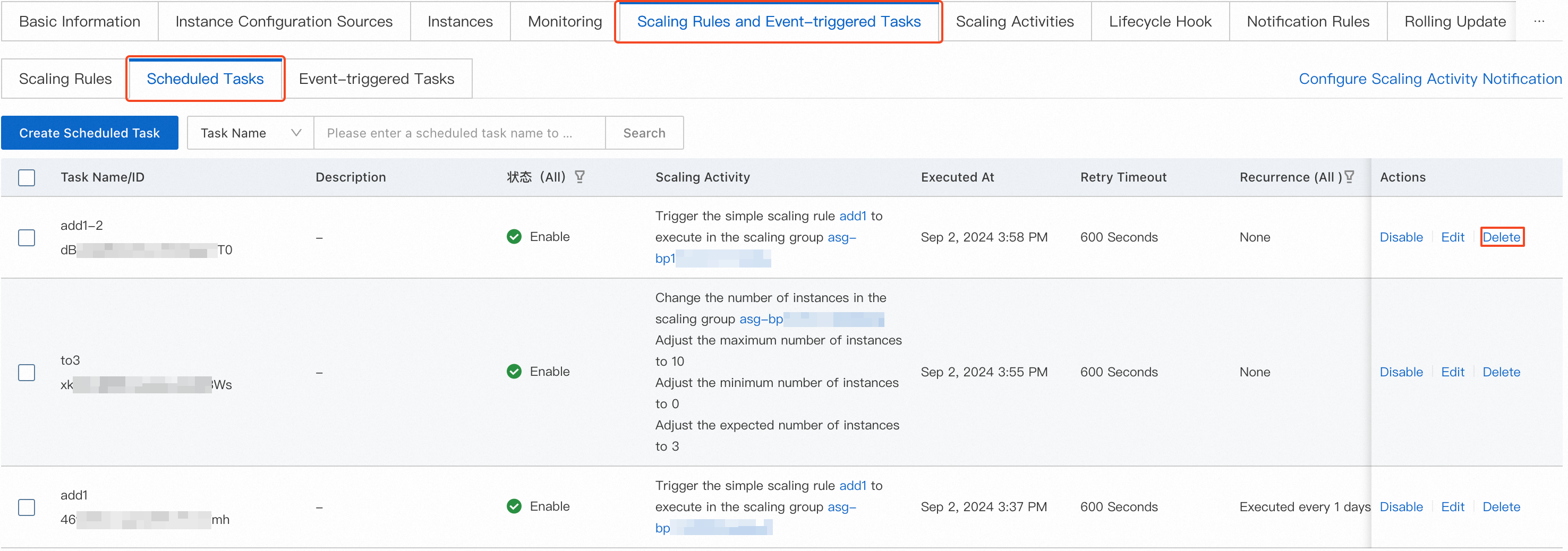Image resolution: width=1568 pixels, height=551 pixels.
Task: Switch to the Event-triggered Tasks sub-tab
Action: click(x=376, y=79)
